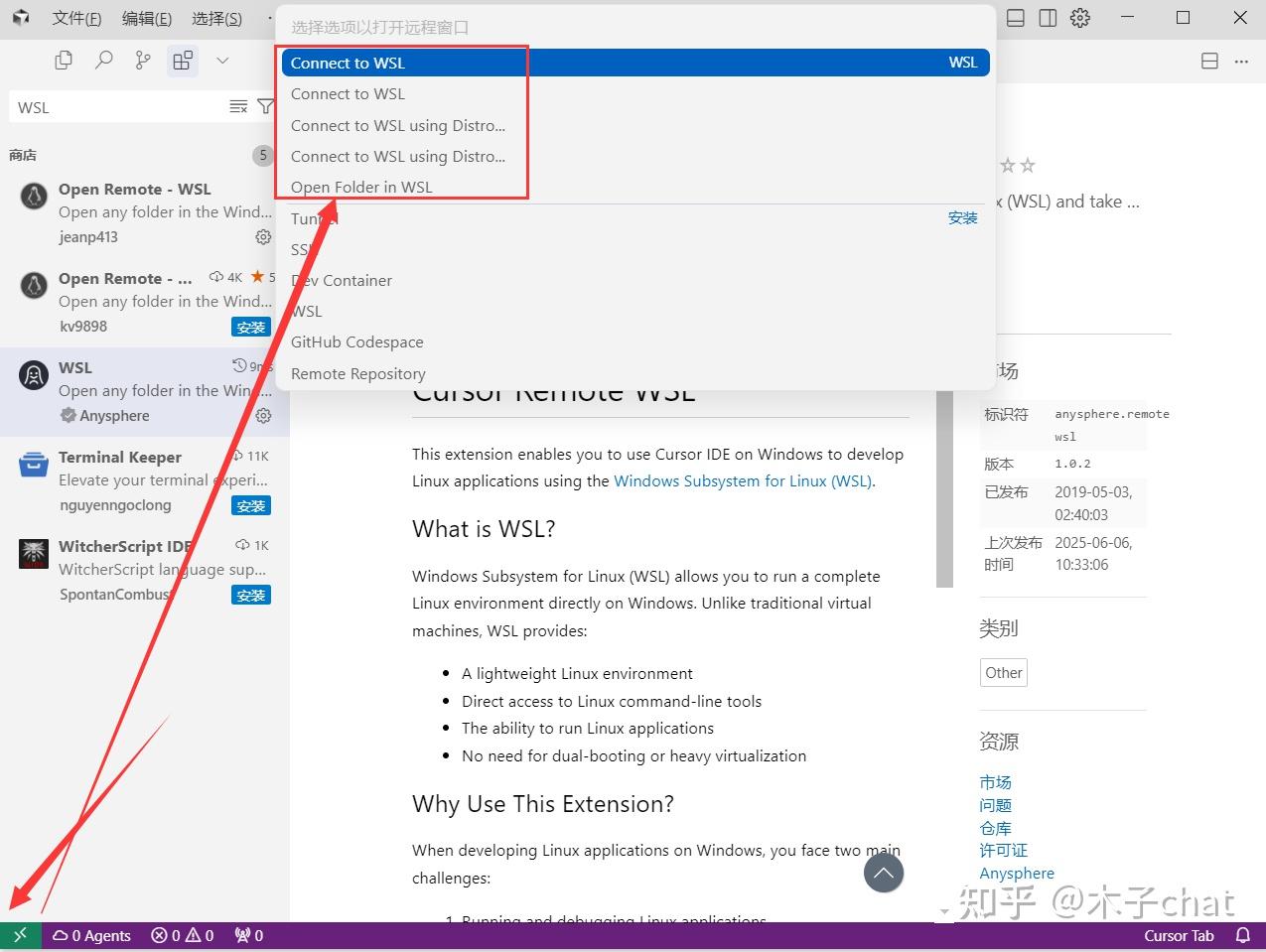Select the Anysphere WSL extension entry
Viewport: 1266px width, 952px height.
(145, 391)
